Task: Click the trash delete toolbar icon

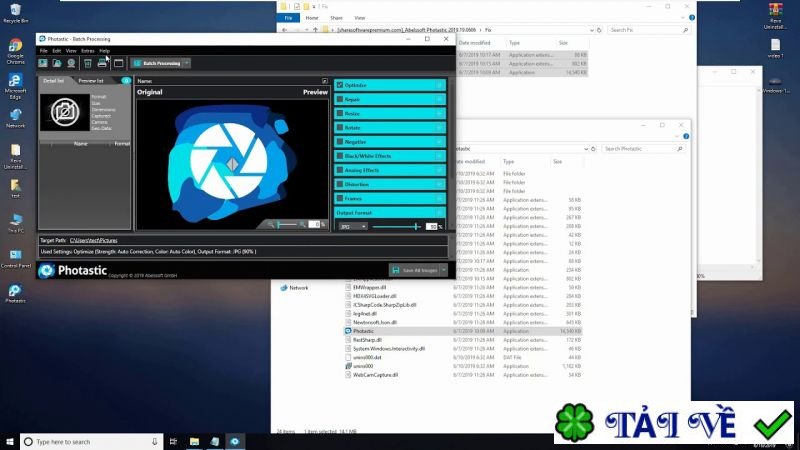Action: click(88, 63)
